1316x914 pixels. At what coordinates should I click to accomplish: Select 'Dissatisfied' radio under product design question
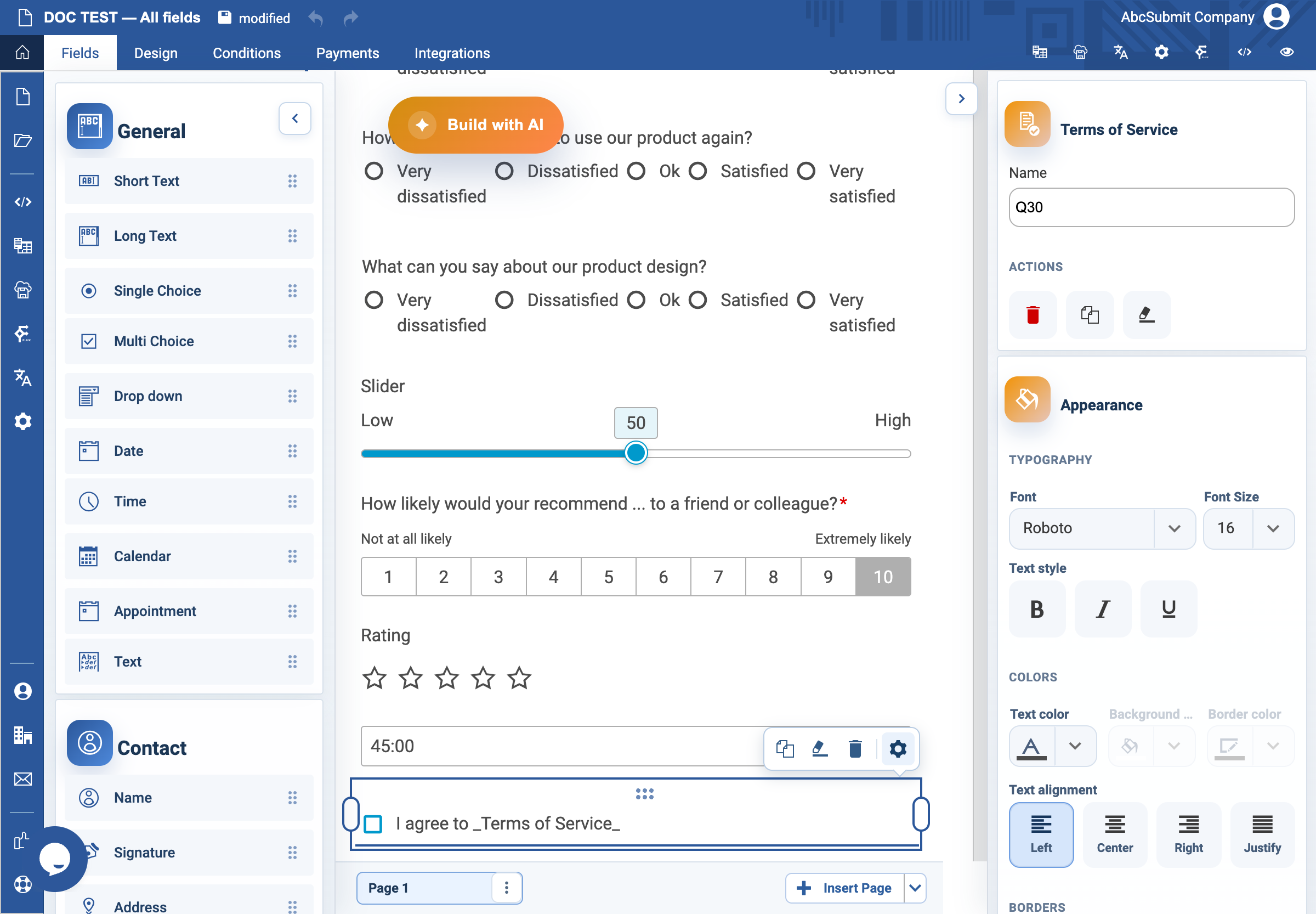pos(504,300)
